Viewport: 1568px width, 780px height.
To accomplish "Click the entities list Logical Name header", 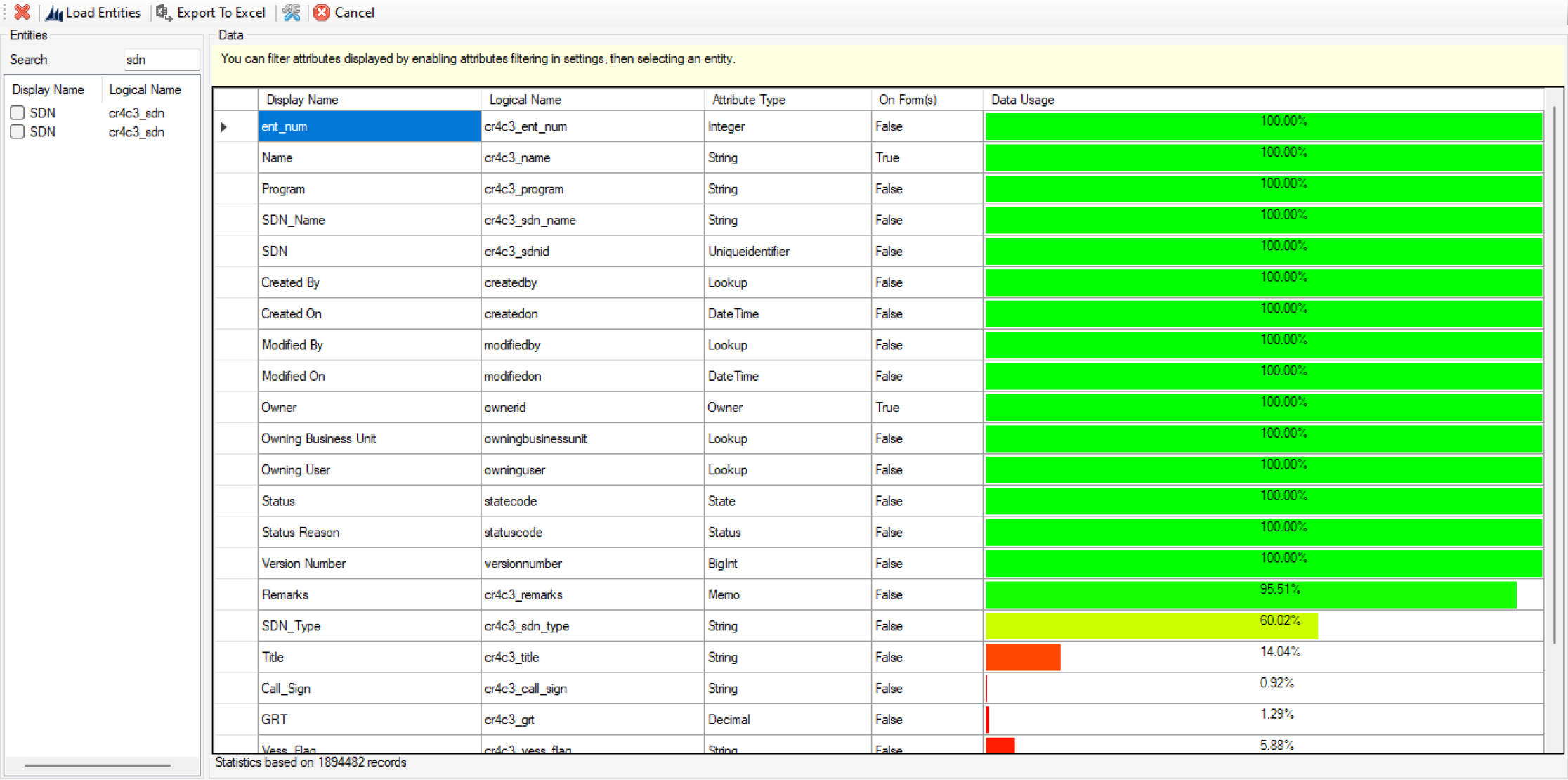I will pyautogui.click(x=145, y=90).
